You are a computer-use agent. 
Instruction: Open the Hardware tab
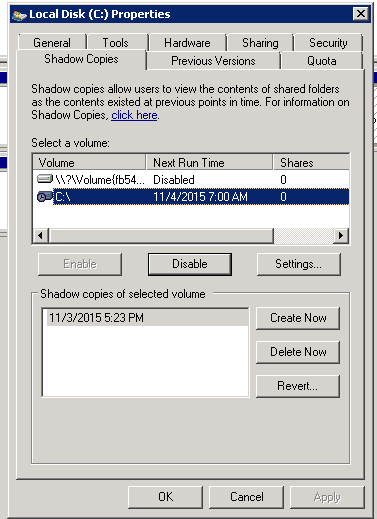click(187, 43)
